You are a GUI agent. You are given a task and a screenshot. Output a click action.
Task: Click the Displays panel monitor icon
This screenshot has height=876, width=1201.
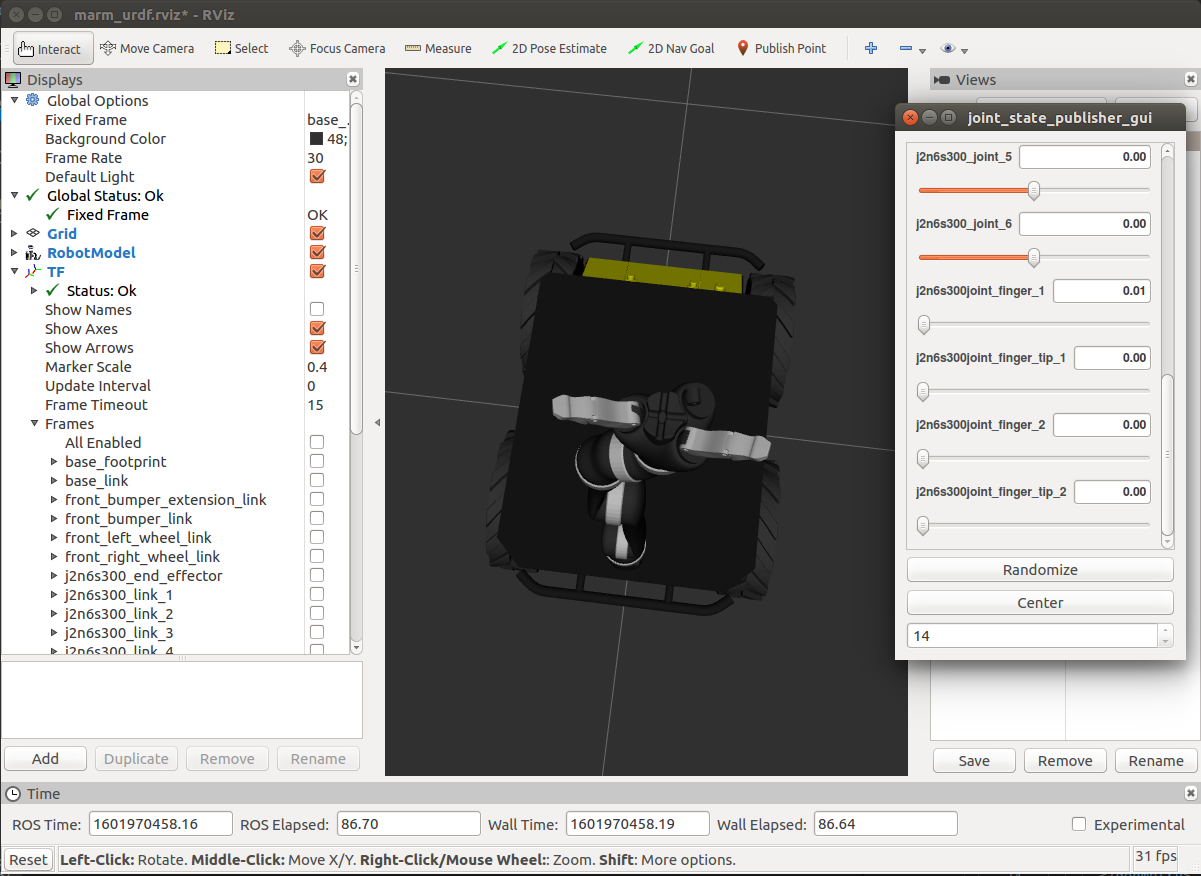(13, 80)
